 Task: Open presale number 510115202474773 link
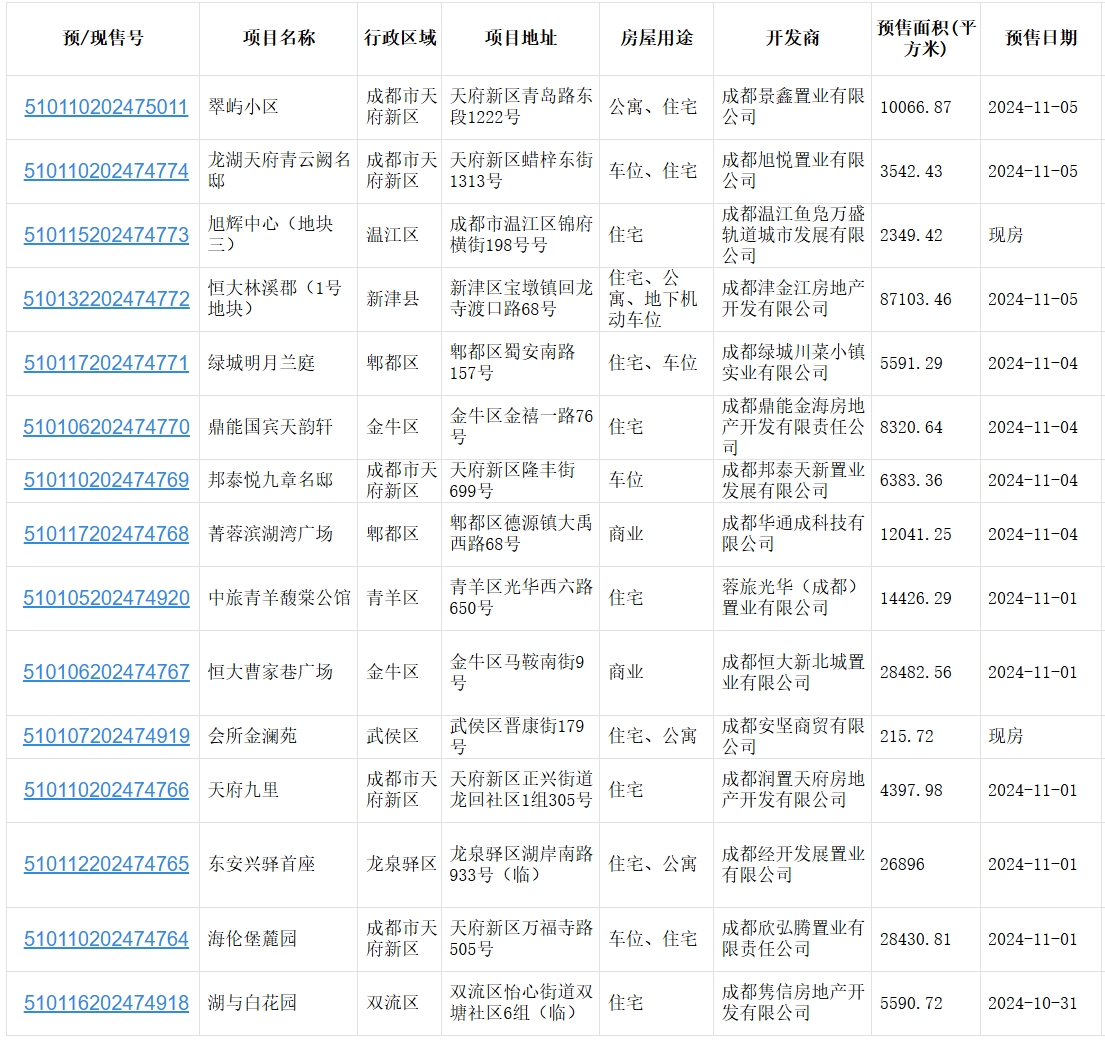(x=106, y=235)
